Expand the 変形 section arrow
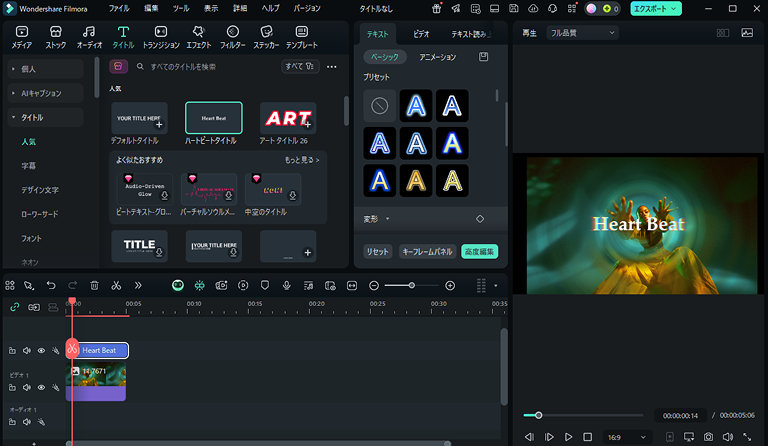Screen dimensions: 768x446 [x=387, y=219]
